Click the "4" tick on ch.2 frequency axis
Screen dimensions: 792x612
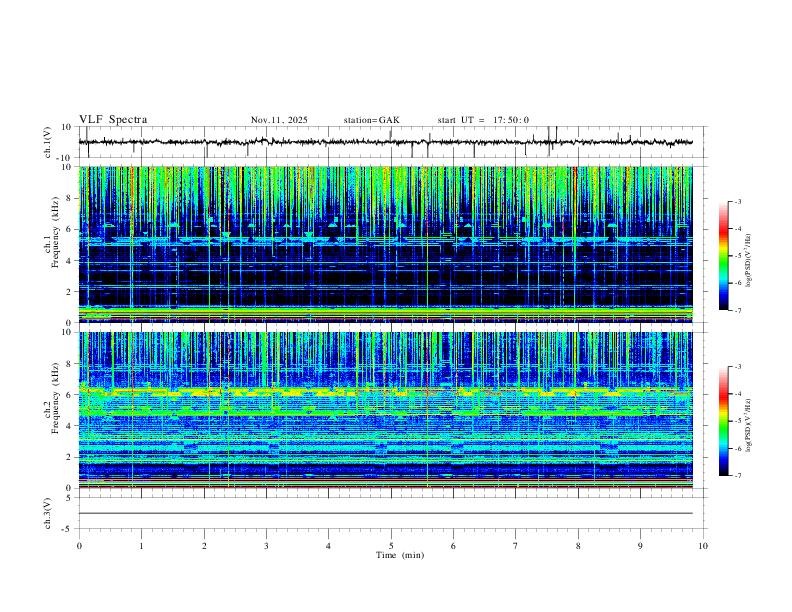[69, 426]
